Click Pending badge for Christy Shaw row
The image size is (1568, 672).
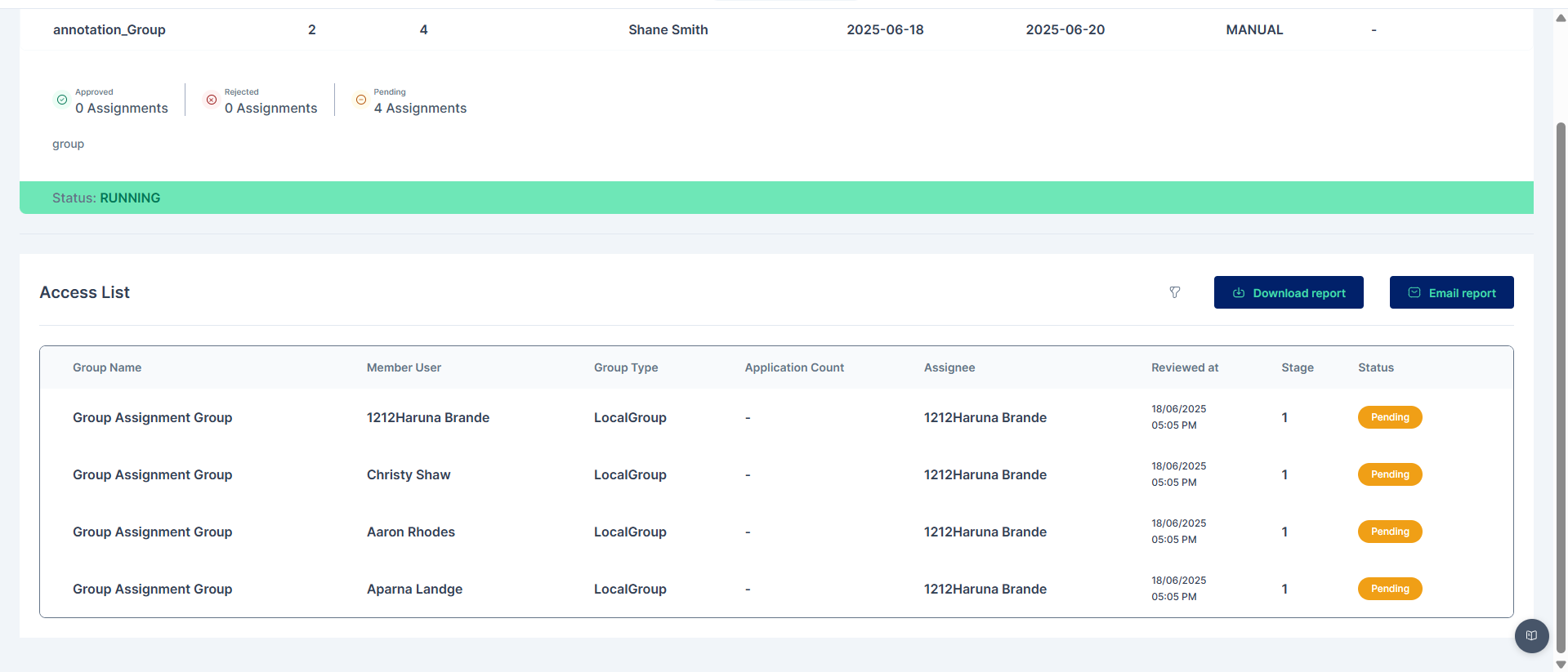1389,474
